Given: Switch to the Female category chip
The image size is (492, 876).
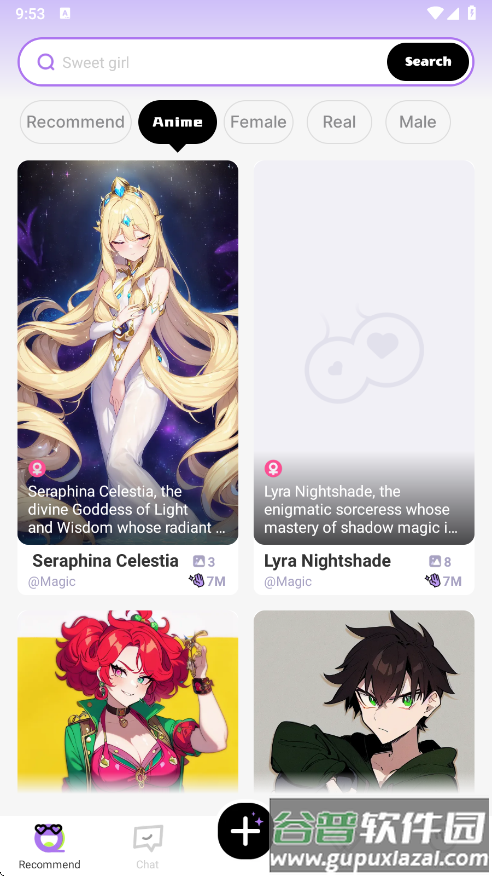Looking at the screenshot, I should [x=259, y=122].
